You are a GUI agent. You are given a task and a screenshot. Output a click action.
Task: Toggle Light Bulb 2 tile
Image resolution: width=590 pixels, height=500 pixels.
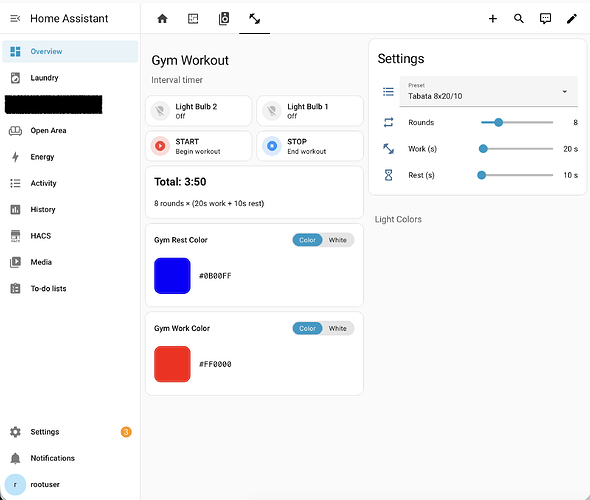[x=199, y=111]
